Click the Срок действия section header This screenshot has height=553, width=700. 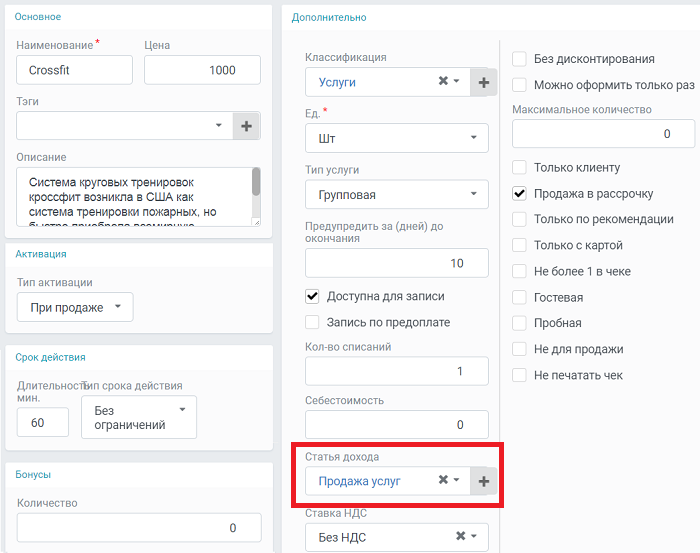coord(50,357)
